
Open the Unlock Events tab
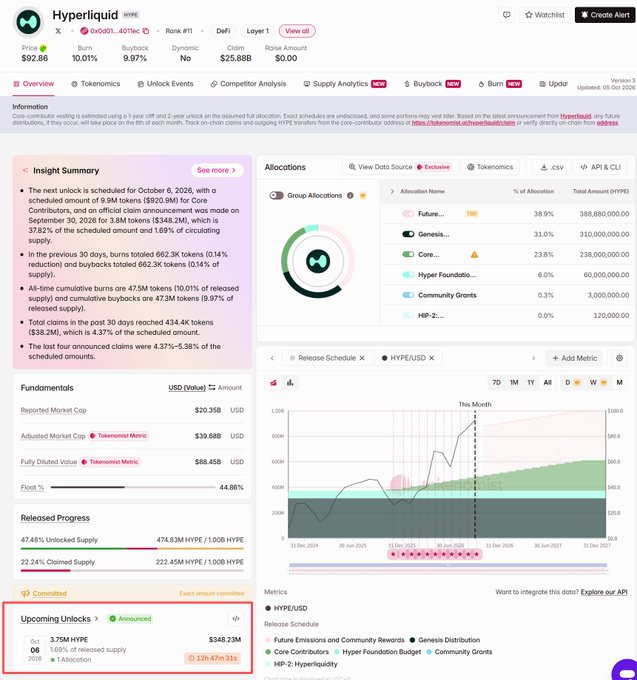[165, 84]
